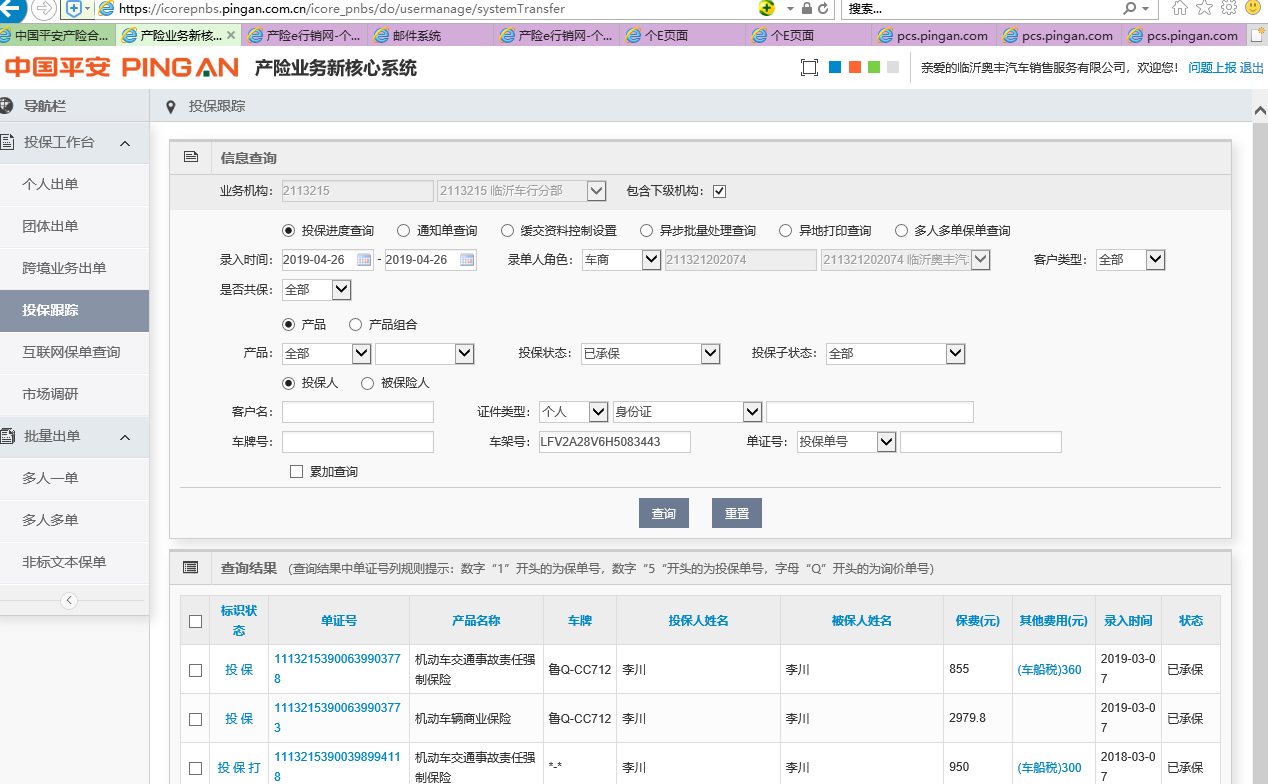This screenshot has width=1268, height=784.
Task: Collapse the 投保工作台 sidebar section
Action: 125,143
